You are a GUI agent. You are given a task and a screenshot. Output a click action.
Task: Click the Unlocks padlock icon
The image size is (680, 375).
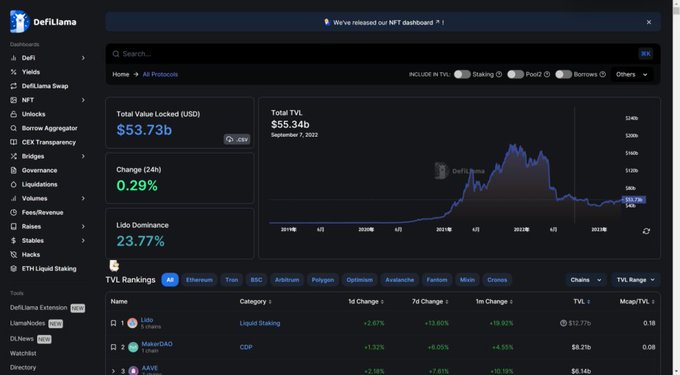tap(13, 114)
